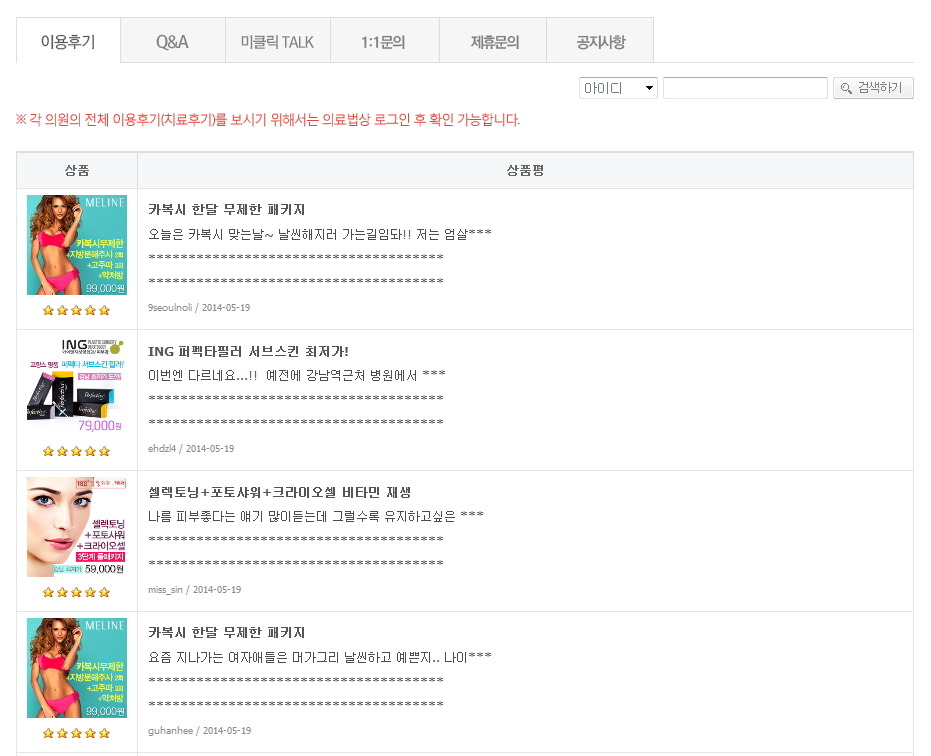Click review text starting 이번엔 다르네요
931x756 pixels.
(x=296, y=375)
